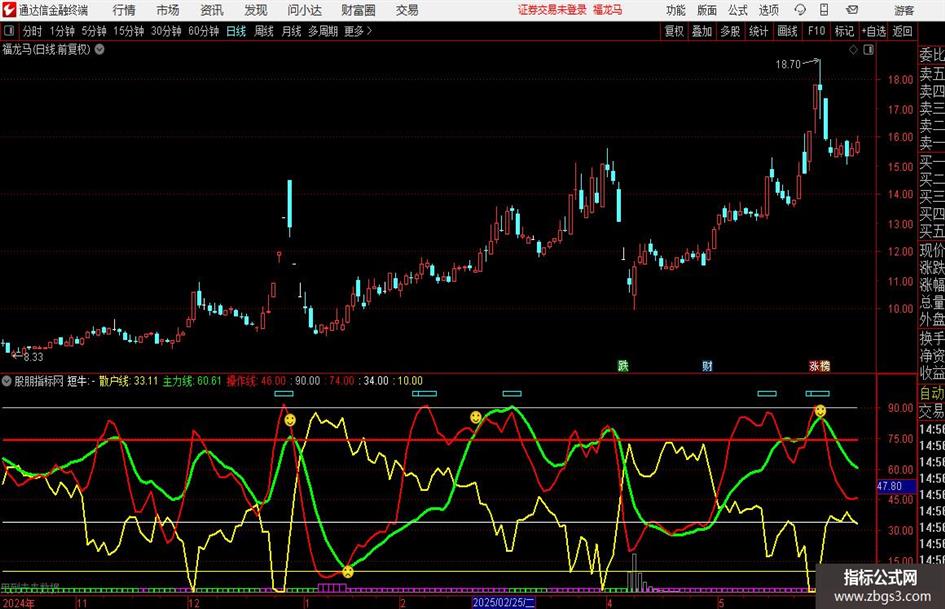Click the red 福龙马 stock name in title bar
Image resolution: width=945 pixels, height=609 pixels.
(607, 10)
